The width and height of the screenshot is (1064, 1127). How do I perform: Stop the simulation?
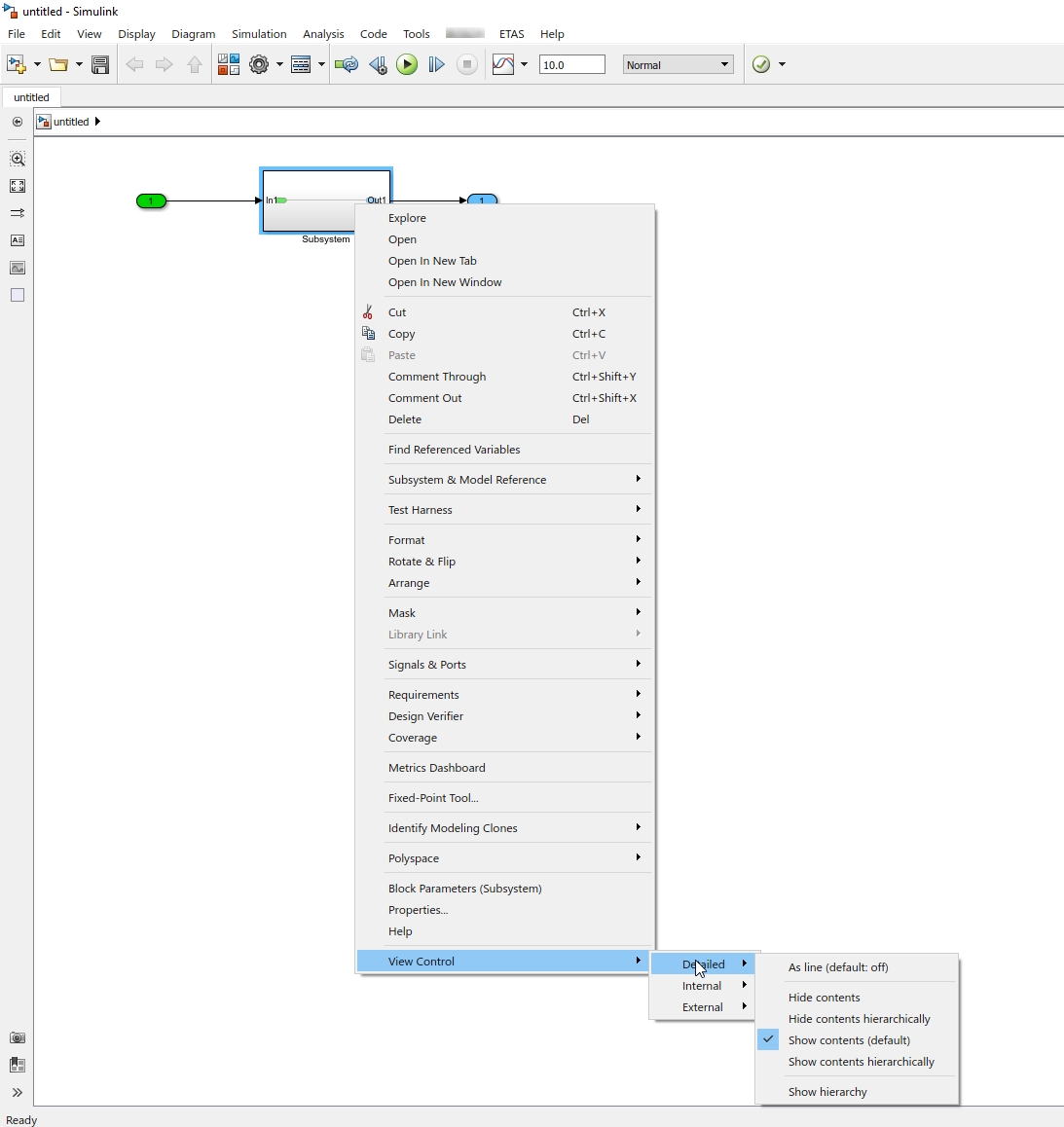click(467, 64)
